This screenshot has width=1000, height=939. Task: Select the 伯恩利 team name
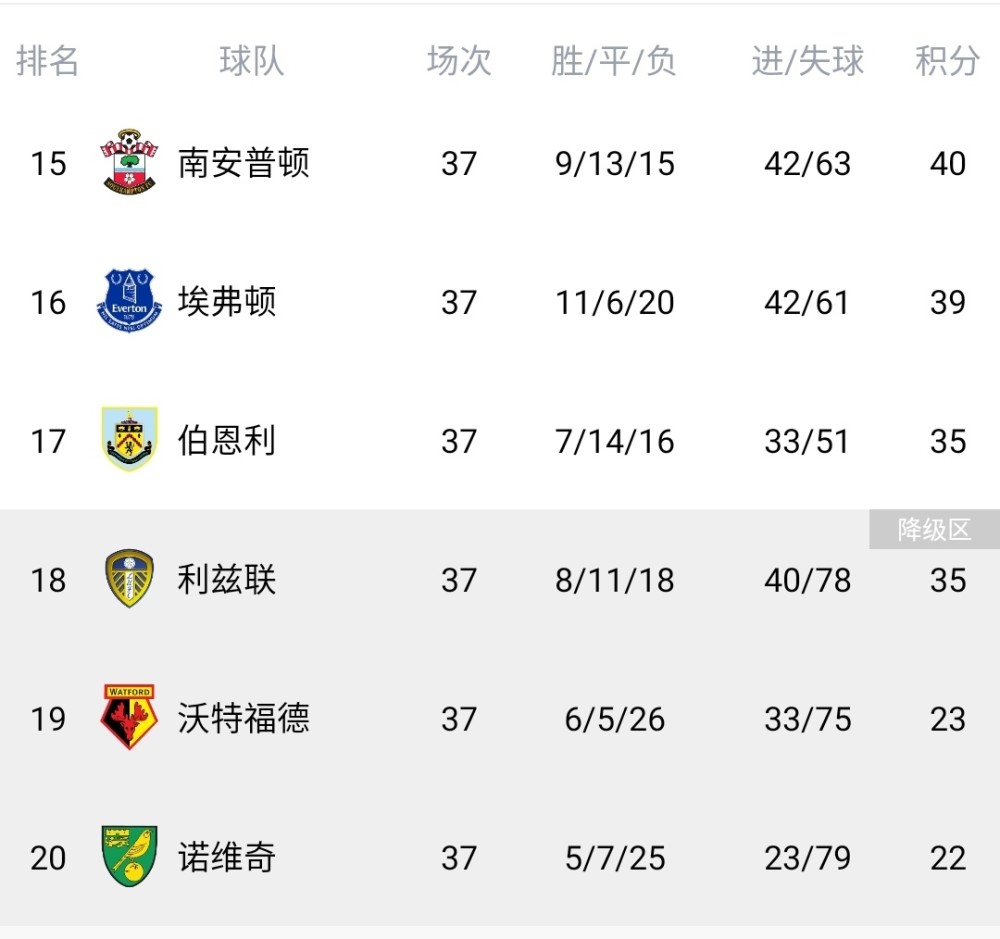(x=227, y=440)
